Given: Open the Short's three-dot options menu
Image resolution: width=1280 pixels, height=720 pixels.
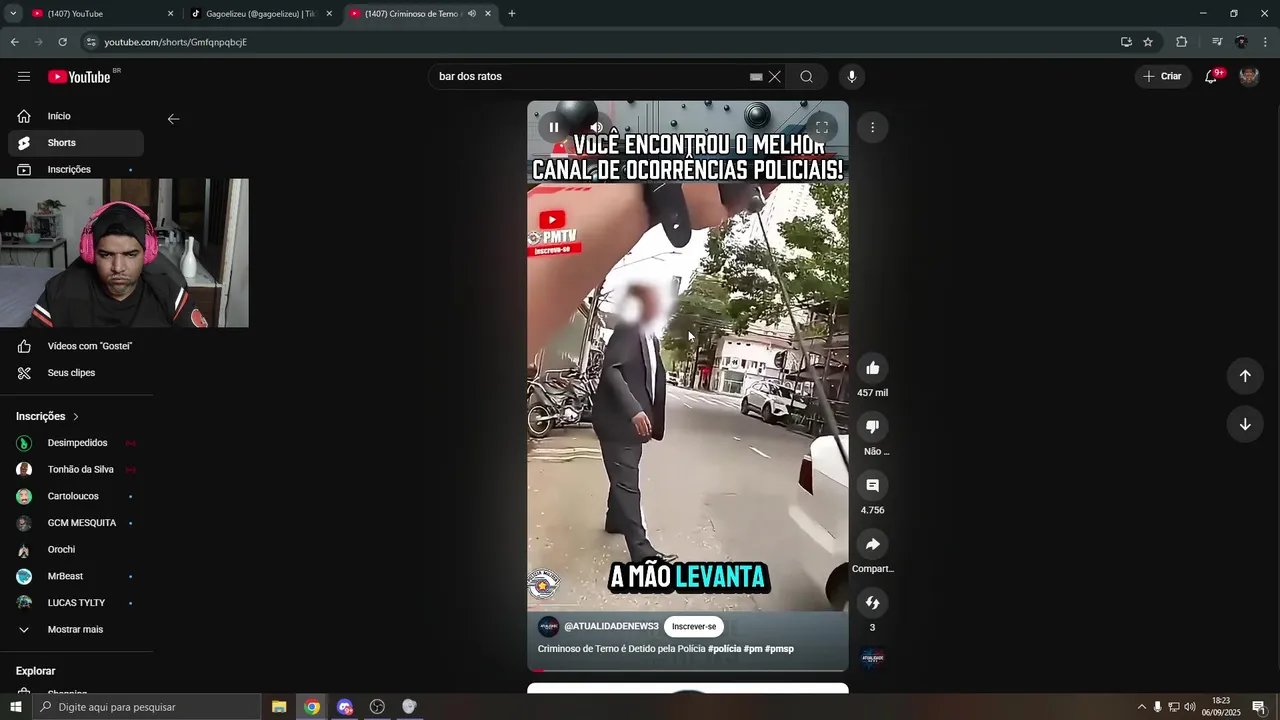Looking at the screenshot, I should click(x=872, y=127).
